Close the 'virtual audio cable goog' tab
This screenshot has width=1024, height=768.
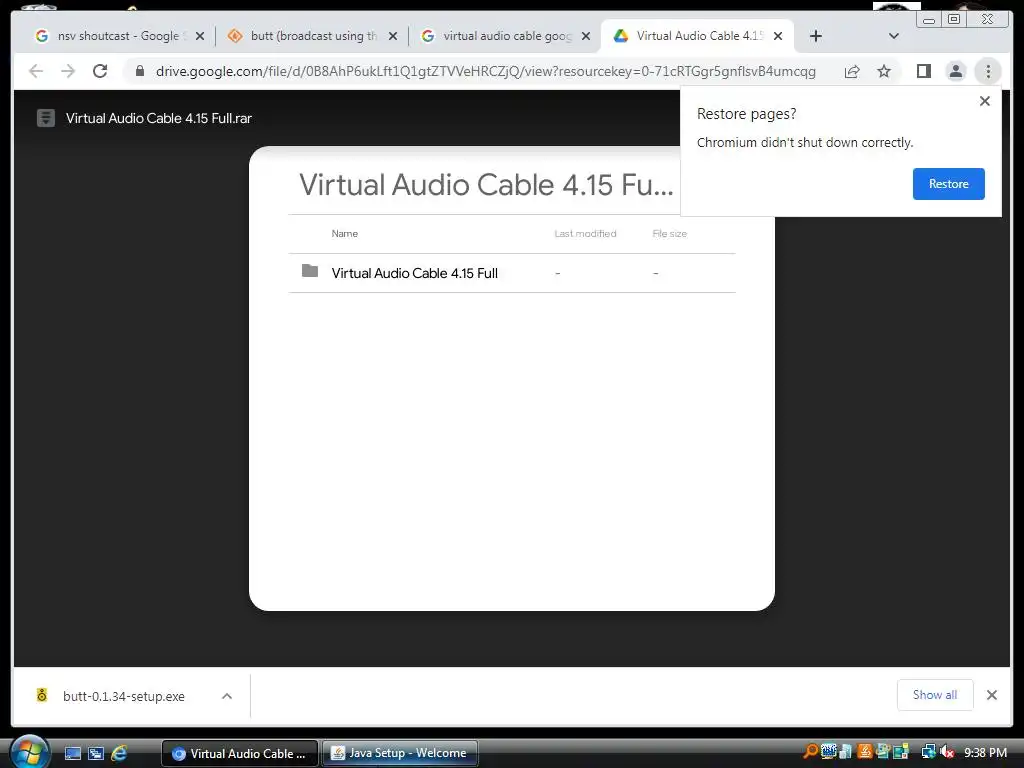click(x=586, y=36)
